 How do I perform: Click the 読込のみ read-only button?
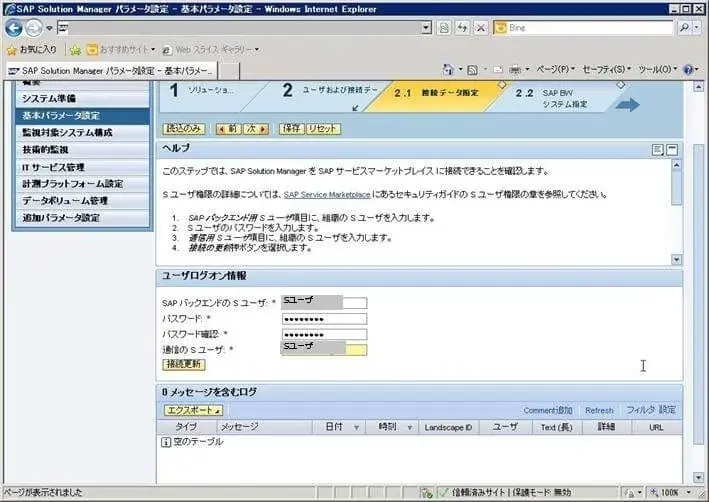184,129
